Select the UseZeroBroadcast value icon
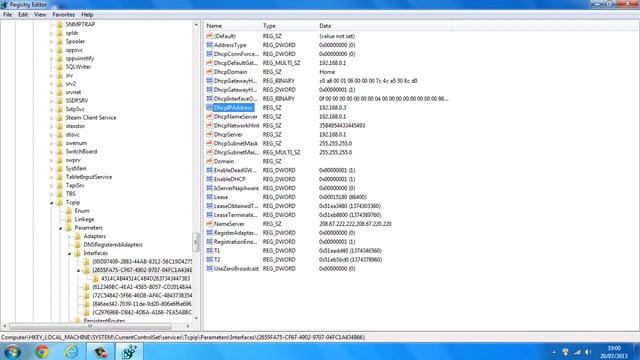This screenshot has width=640, height=360. pyautogui.click(x=209, y=269)
